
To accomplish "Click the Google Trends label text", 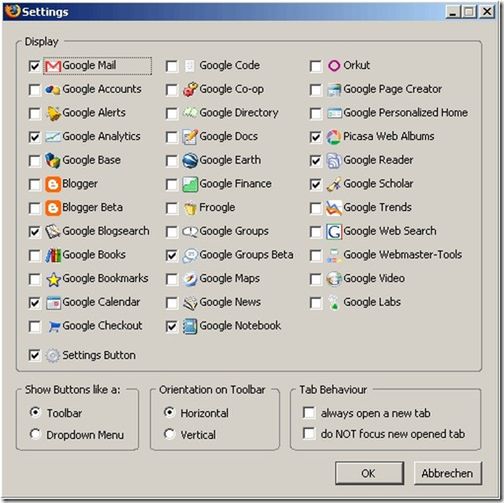I will [377, 207].
